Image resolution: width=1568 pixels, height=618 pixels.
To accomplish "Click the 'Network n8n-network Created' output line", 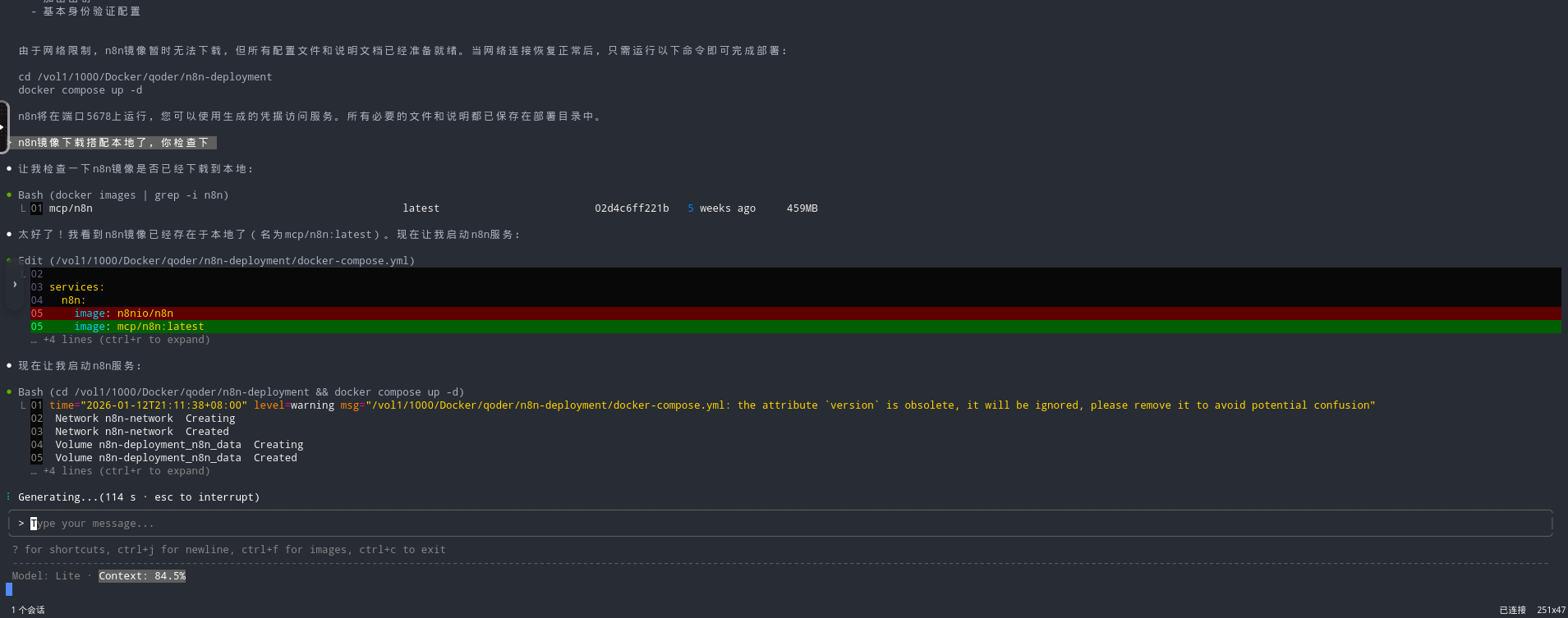I will click(142, 432).
